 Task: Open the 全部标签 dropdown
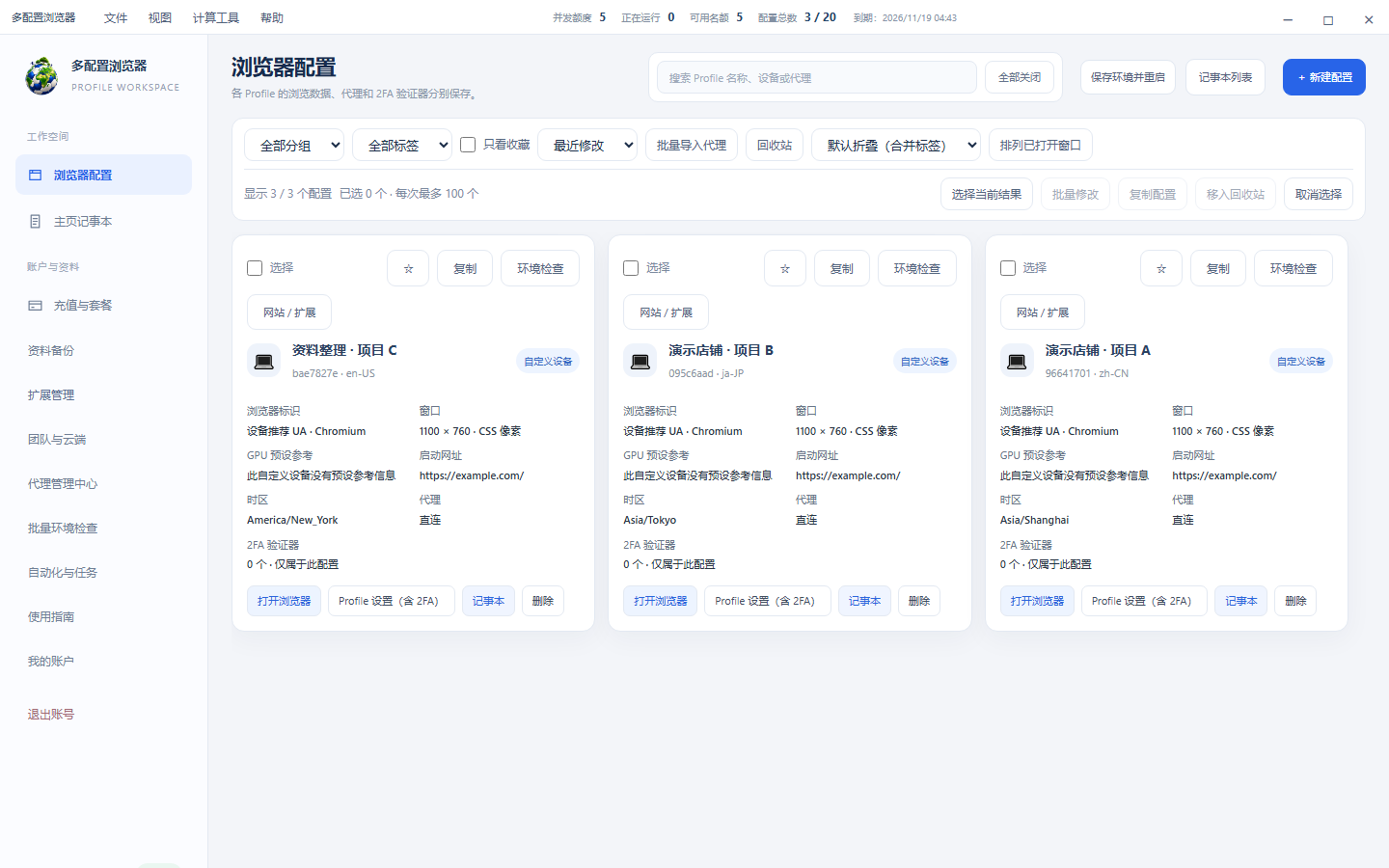pyautogui.click(x=402, y=146)
